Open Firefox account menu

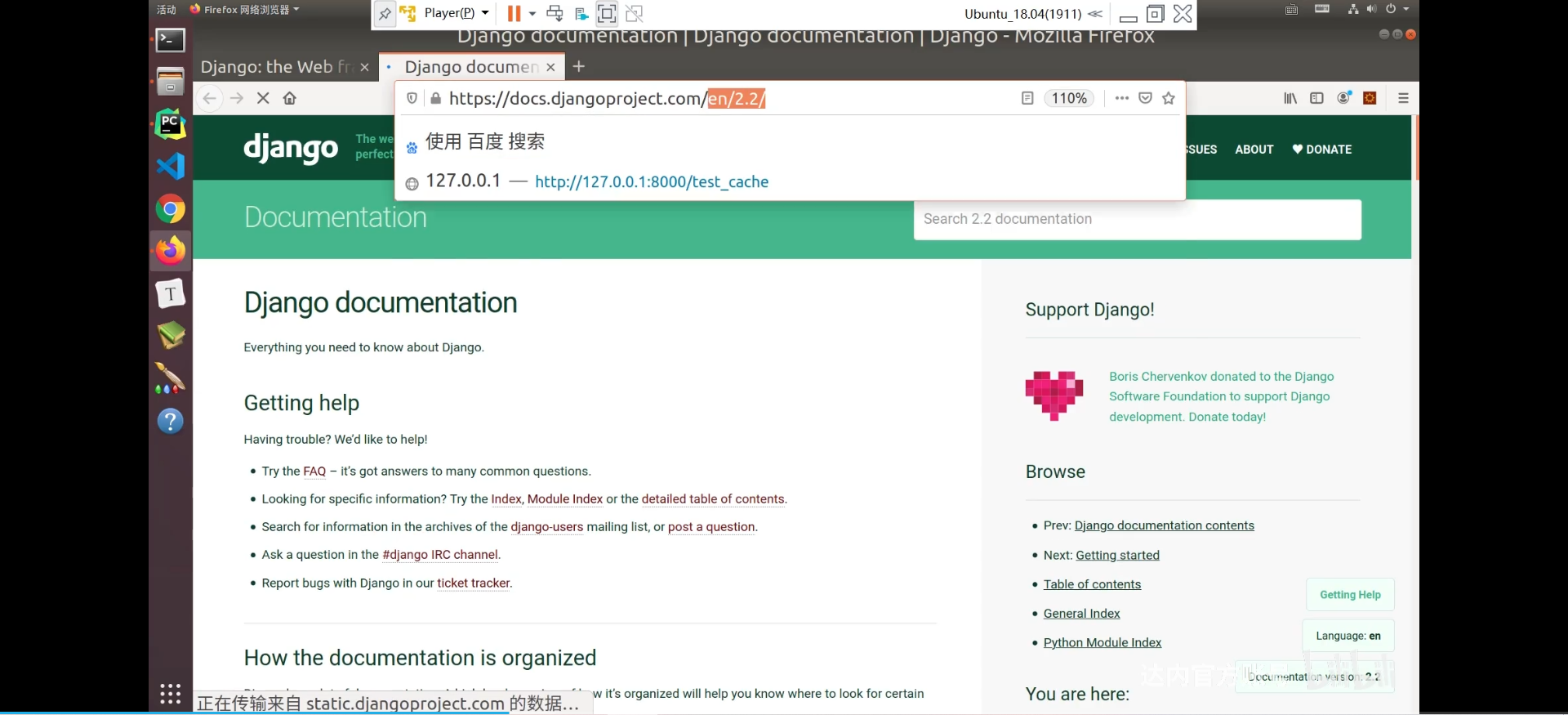(x=1343, y=98)
